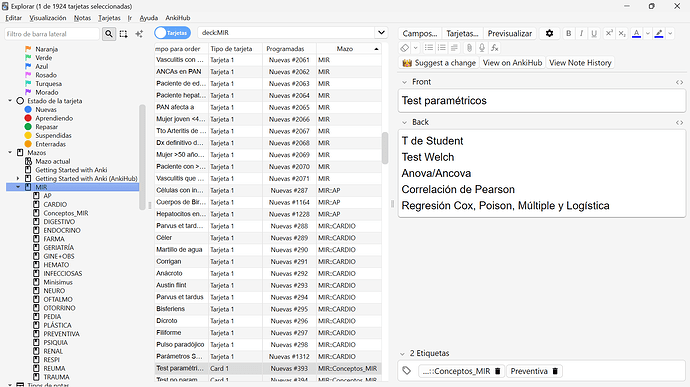690x387 pixels.
Task: Open editor settings gear icon
Action: 549,33
